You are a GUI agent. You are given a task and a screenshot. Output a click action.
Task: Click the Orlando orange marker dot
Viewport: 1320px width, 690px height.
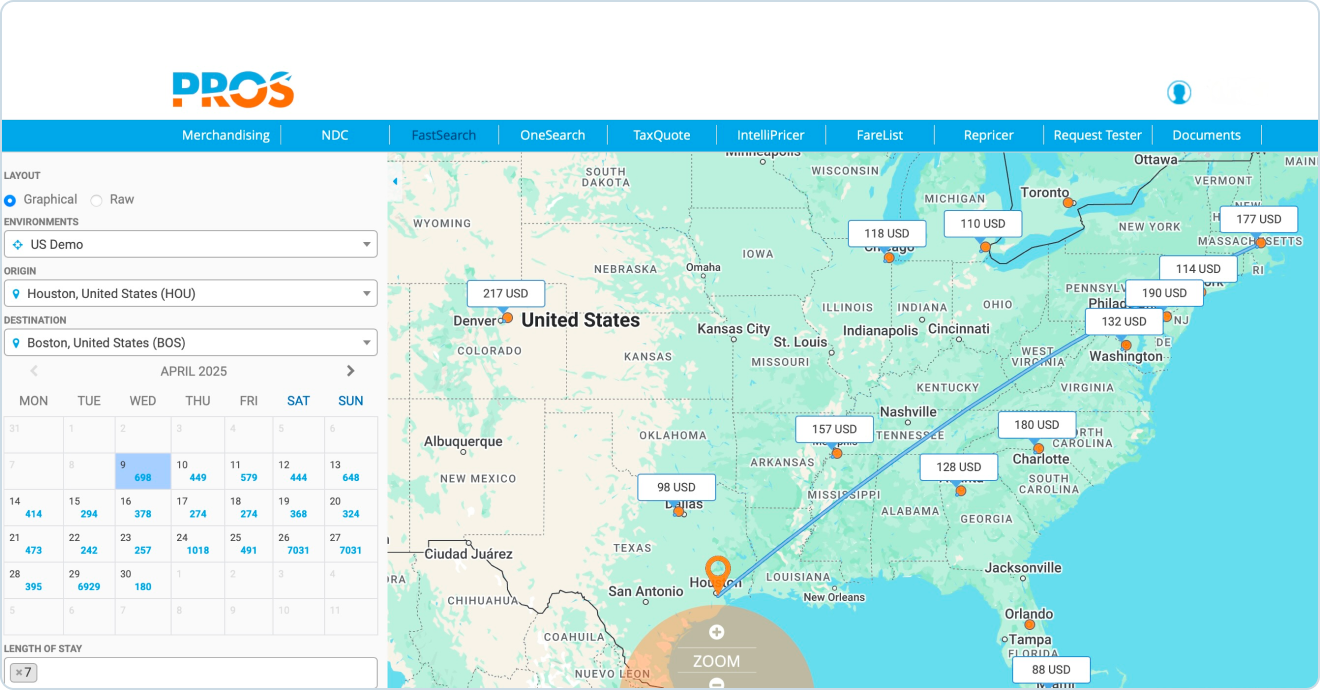[1029, 625]
